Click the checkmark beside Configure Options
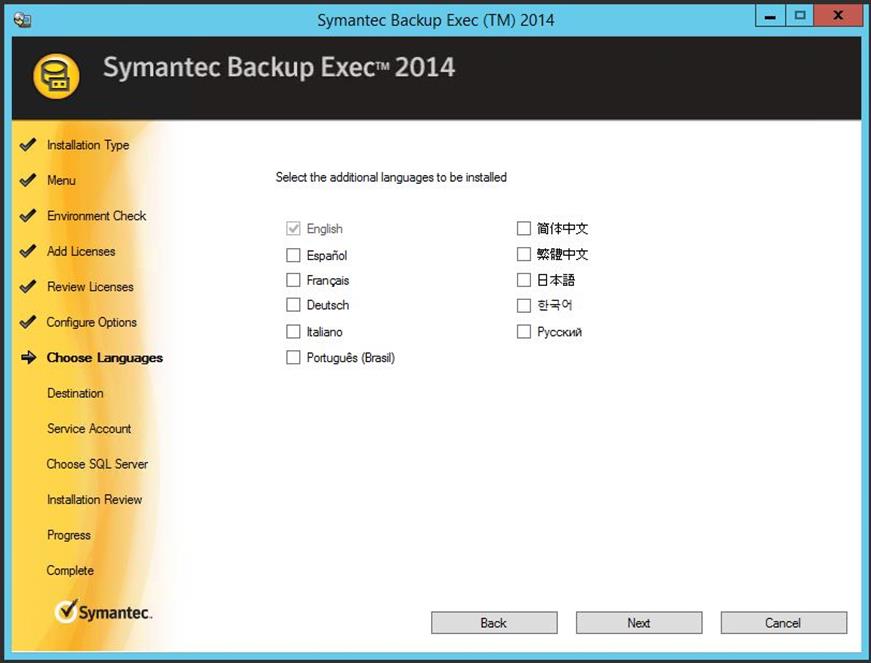This screenshot has width=871, height=663. (27, 322)
